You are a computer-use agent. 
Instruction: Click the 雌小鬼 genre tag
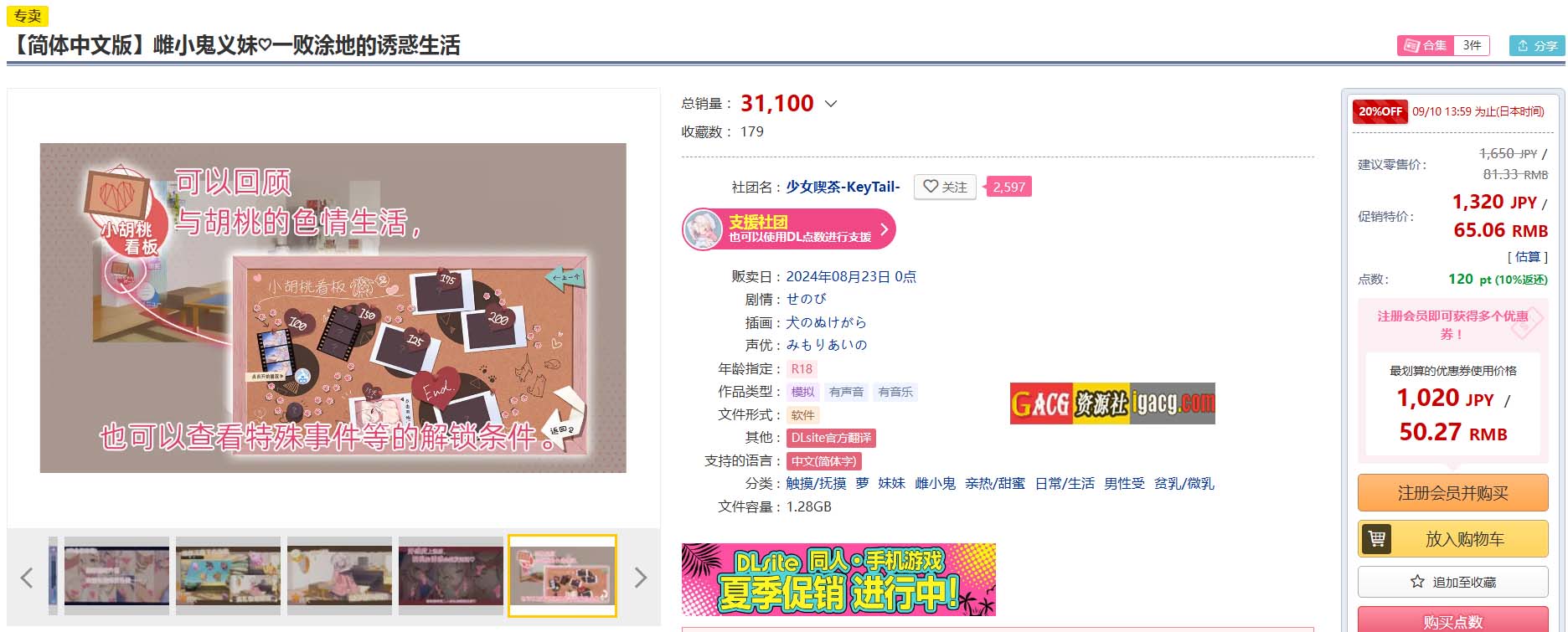click(x=935, y=483)
